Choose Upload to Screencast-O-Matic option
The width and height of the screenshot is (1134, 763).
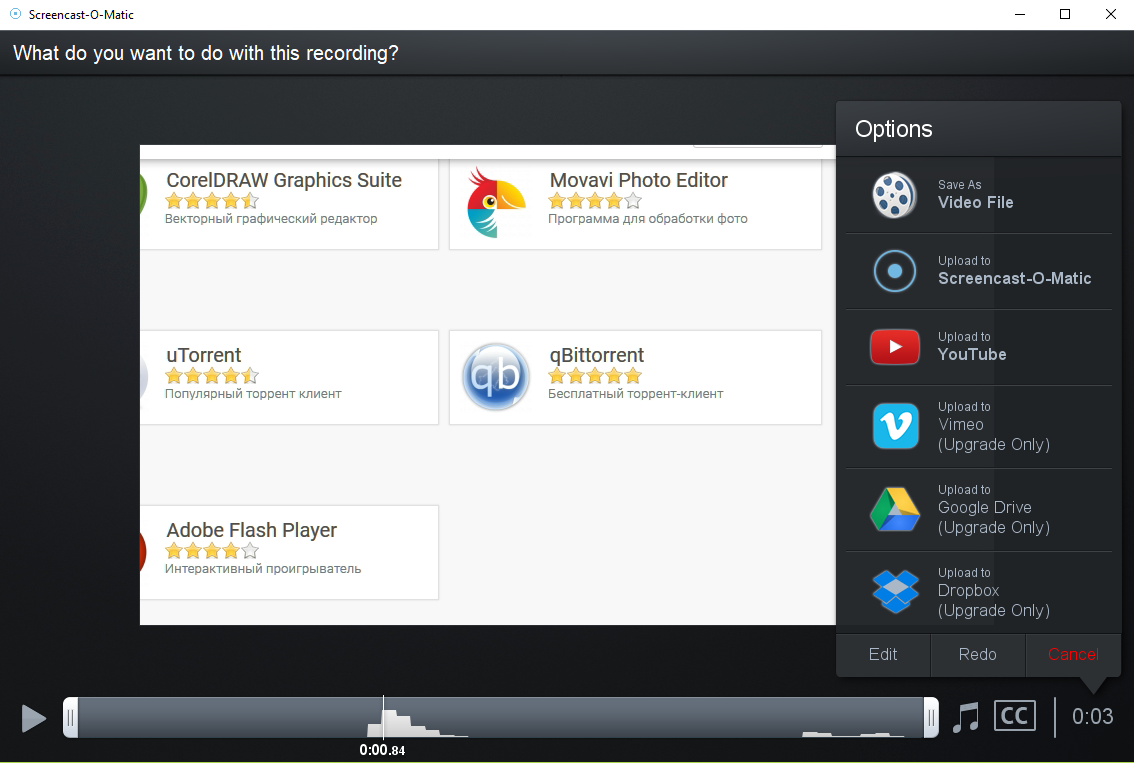point(979,271)
